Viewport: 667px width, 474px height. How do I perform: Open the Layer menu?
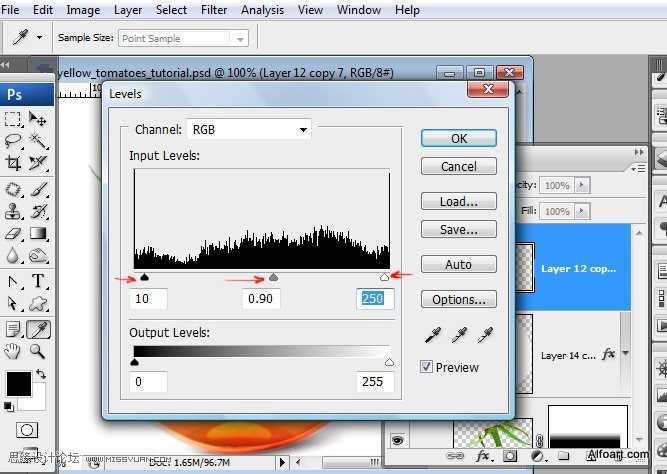point(128,9)
